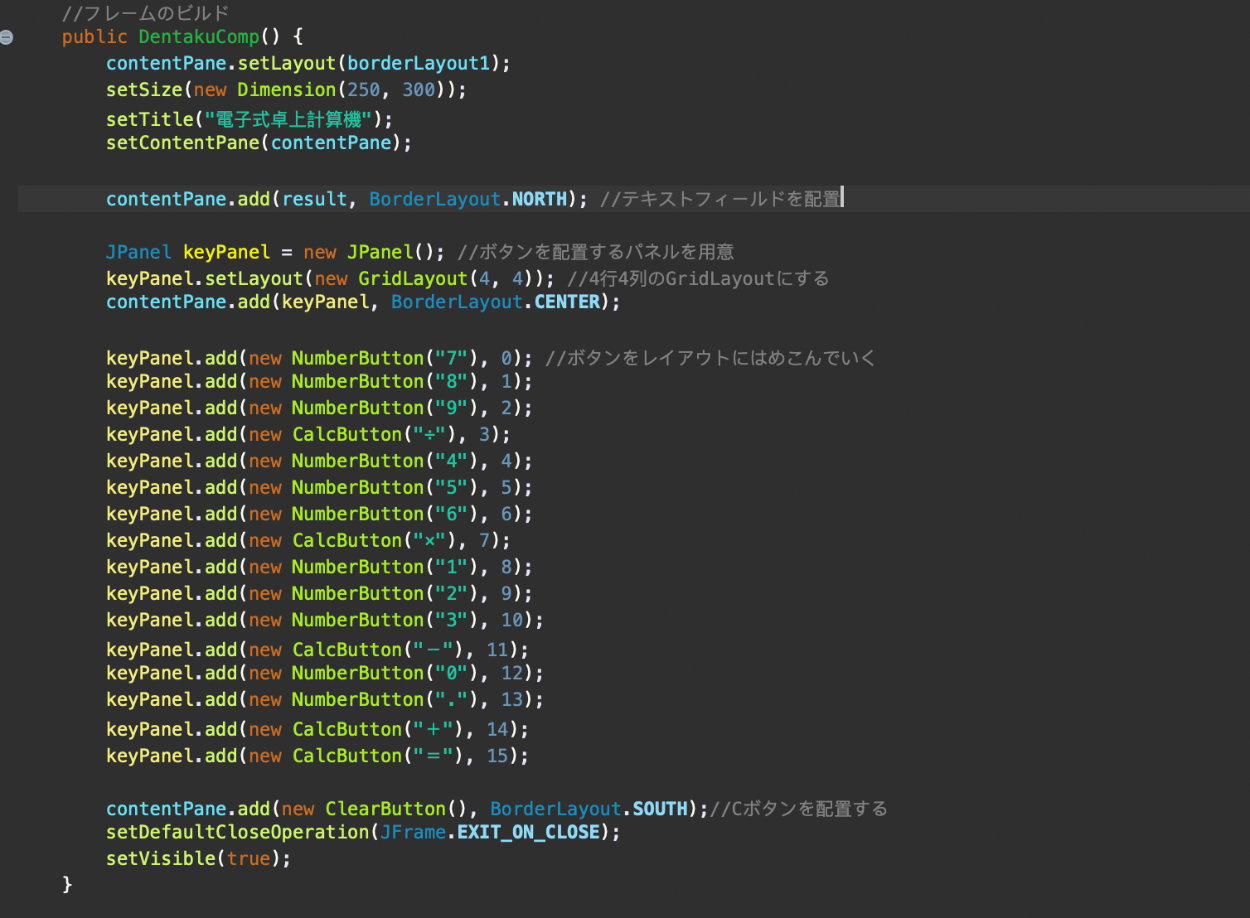Collapse the DentakuComp constructor fold marker

pyautogui.click(x=7, y=37)
